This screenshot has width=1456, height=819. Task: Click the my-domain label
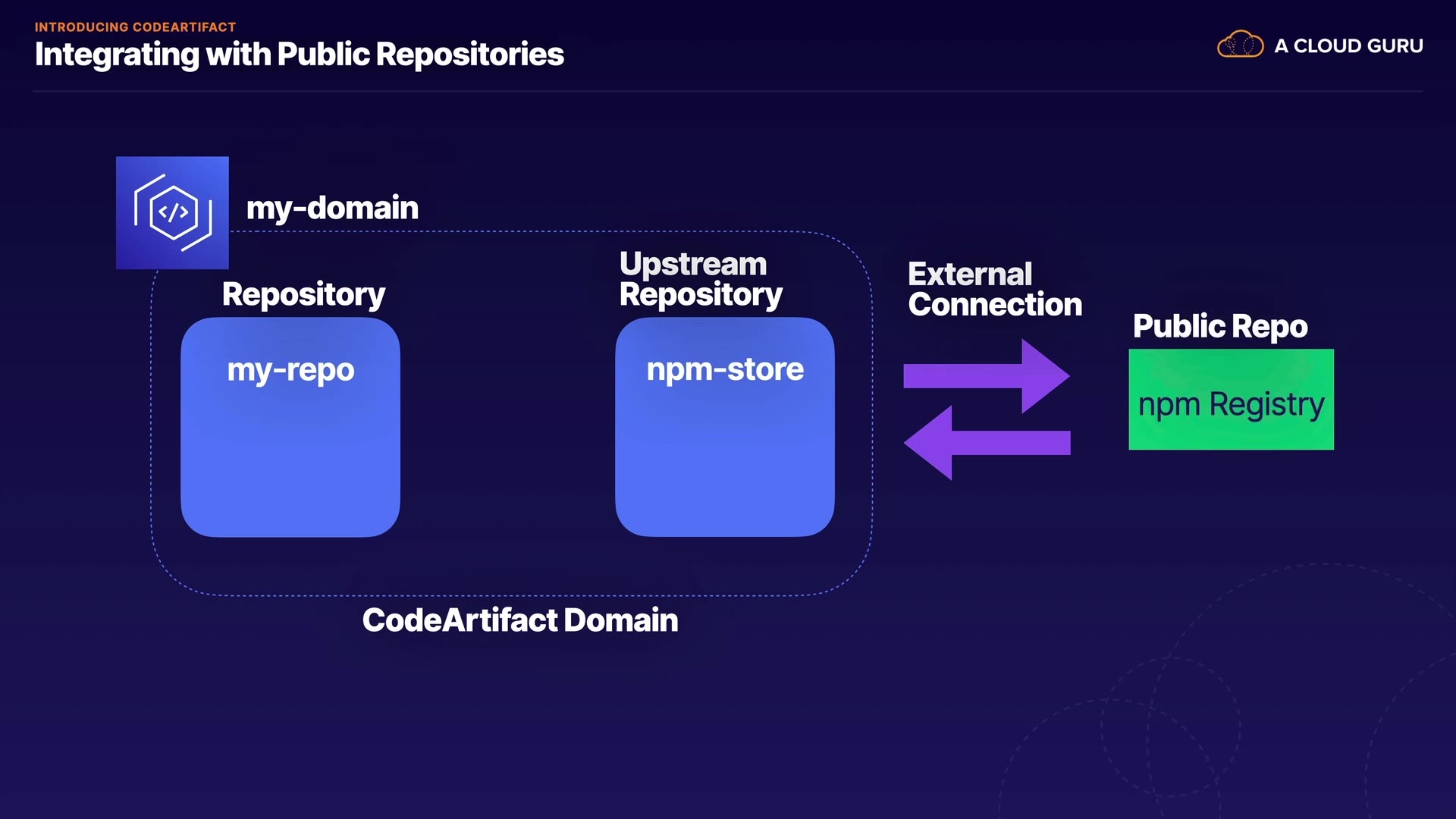332,208
